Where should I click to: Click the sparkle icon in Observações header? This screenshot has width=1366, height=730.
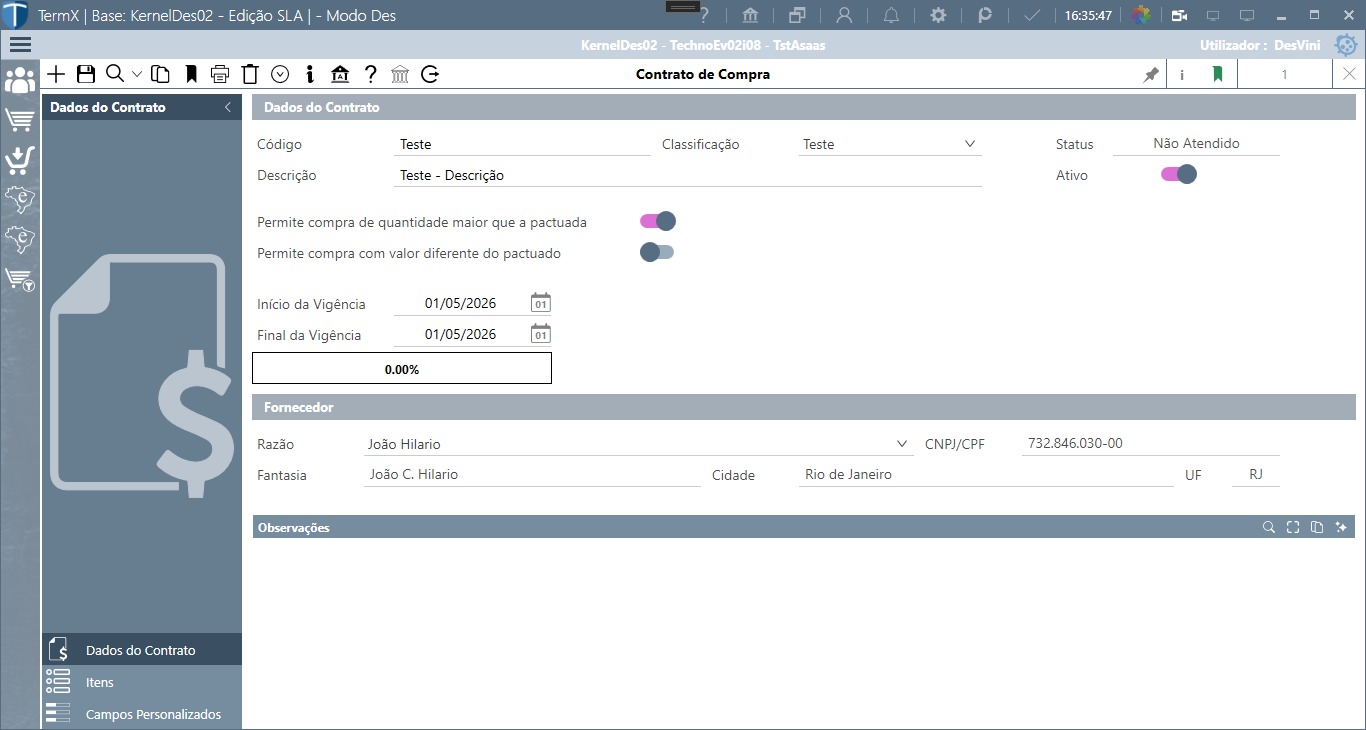click(x=1342, y=527)
